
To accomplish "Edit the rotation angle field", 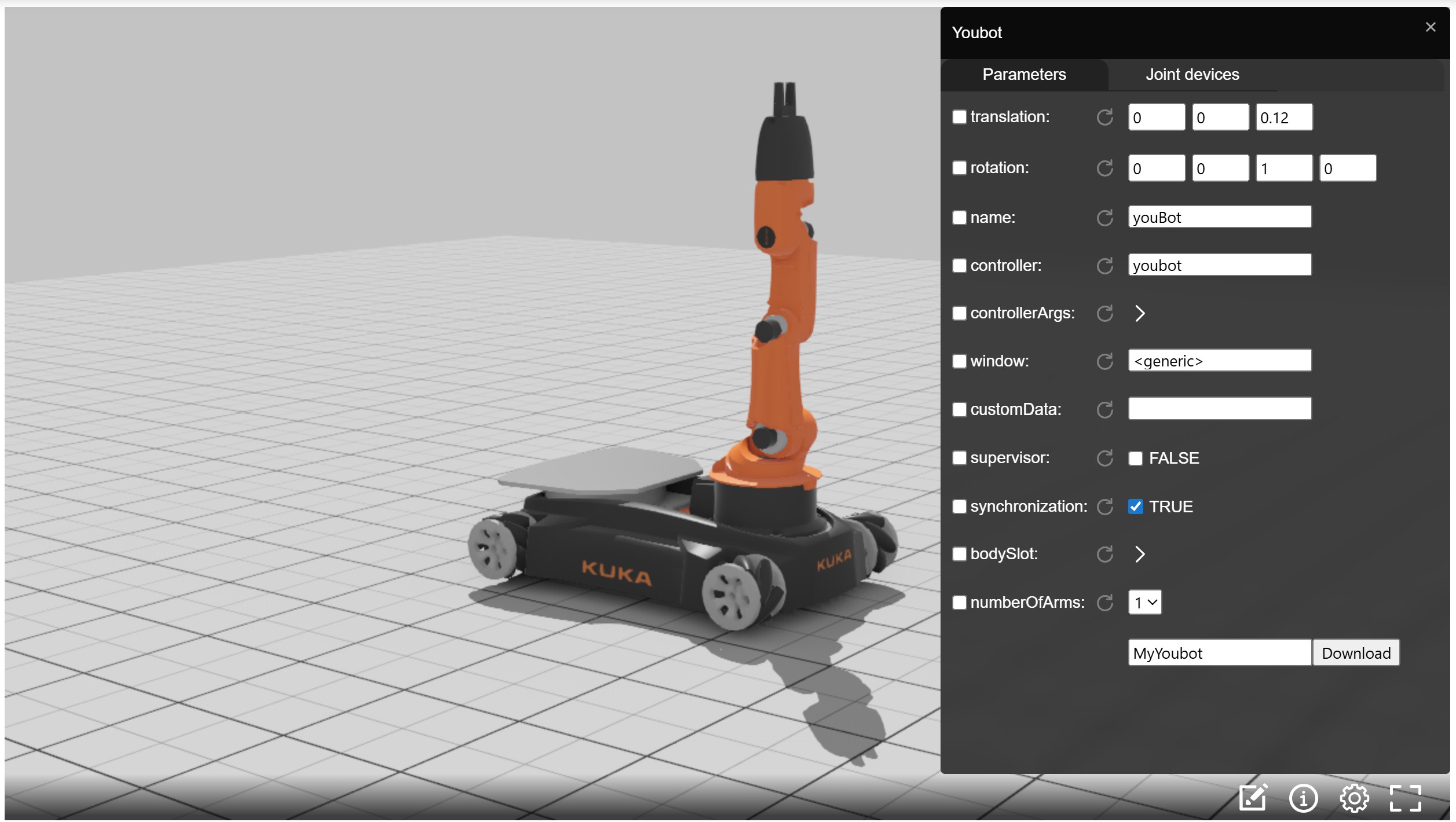I will point(1348,168).
